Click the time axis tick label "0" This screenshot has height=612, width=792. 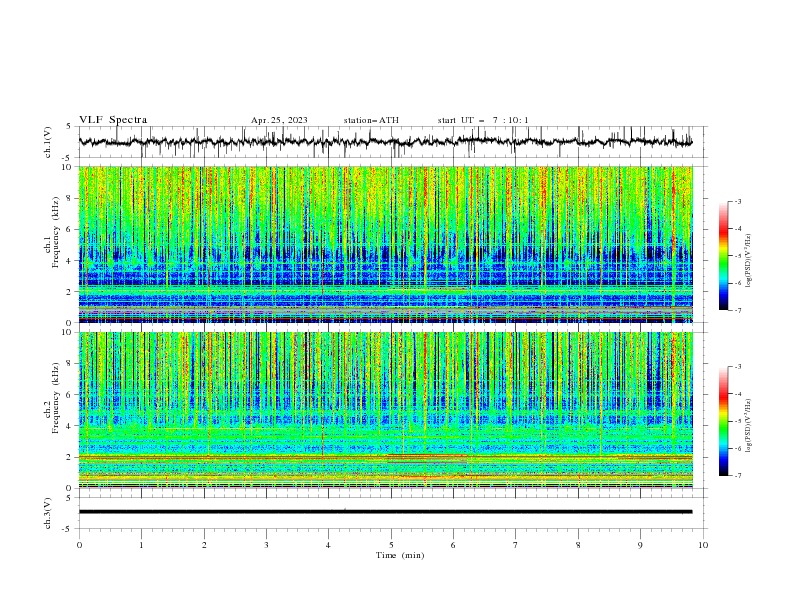[x=79, y=545]
